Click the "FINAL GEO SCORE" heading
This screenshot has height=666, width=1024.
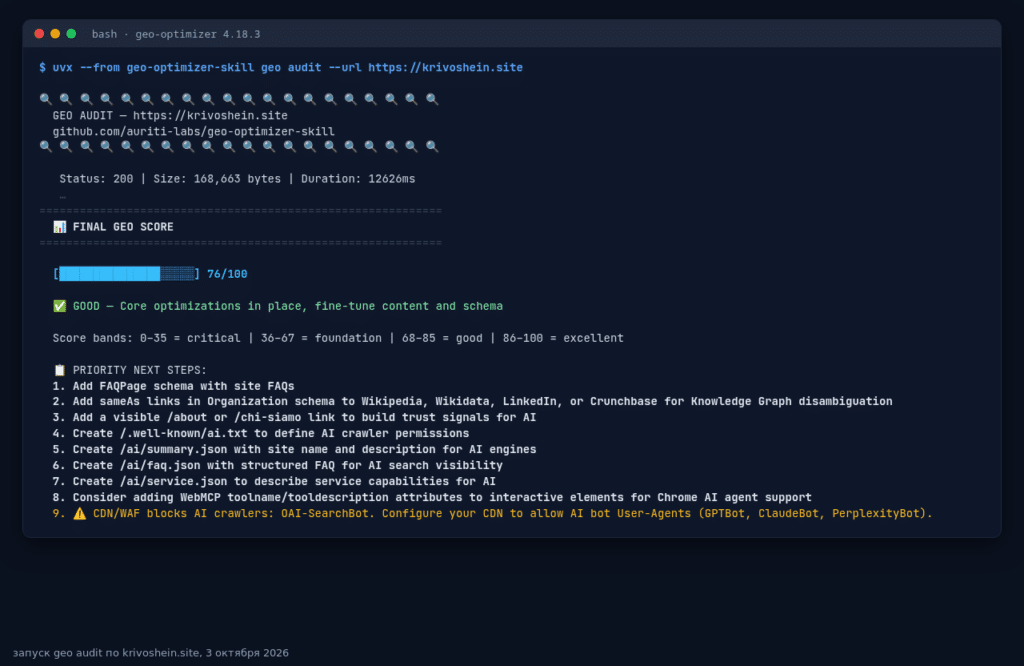(123, 227)
